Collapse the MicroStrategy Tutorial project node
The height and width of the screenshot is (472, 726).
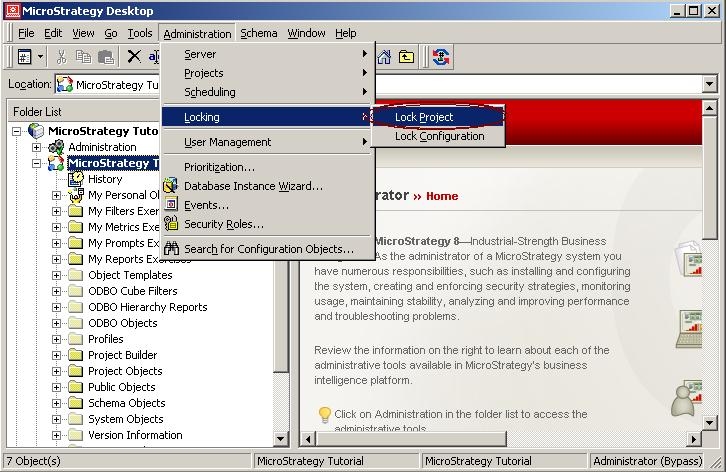coord(36,164)
